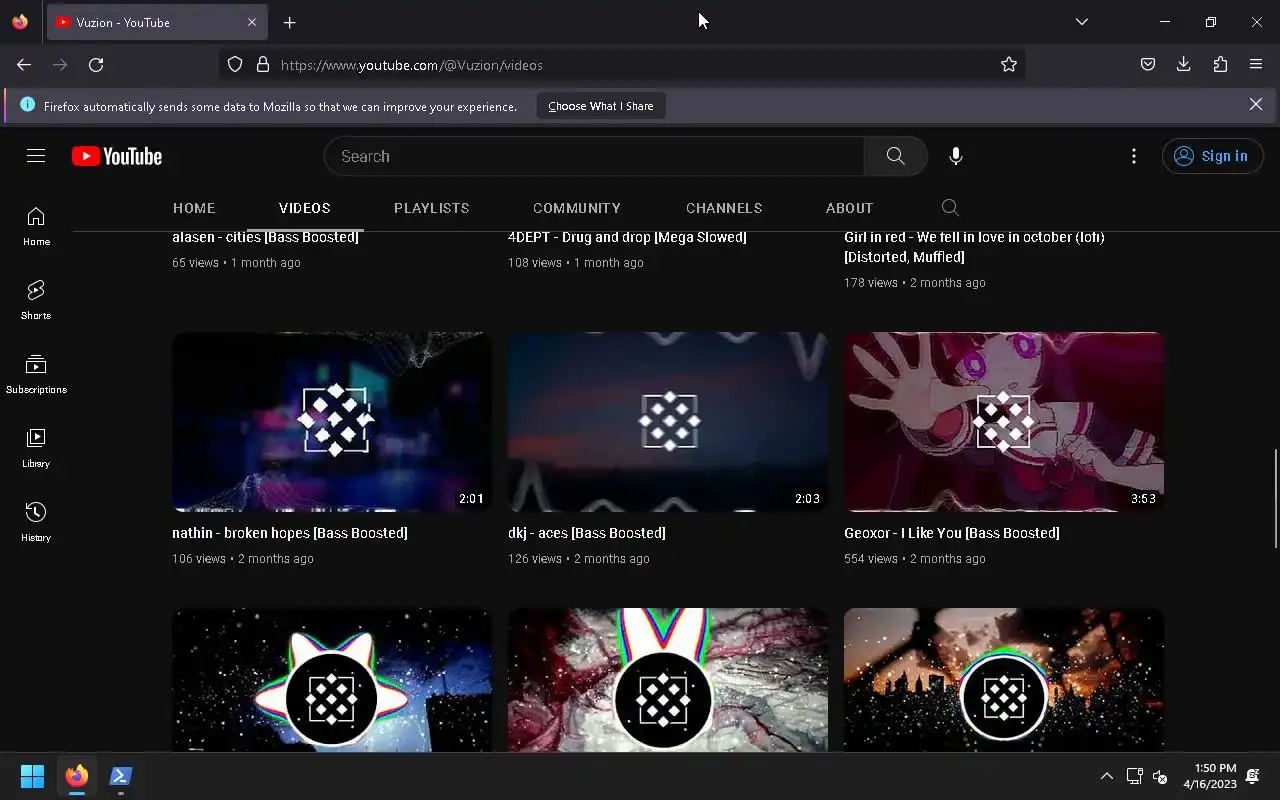Play Geoxor - I Like You thumbnail
Image resolution: width=1280 pixels, height=800 pixels.
pyautogui.click(x=1004, y=422)
